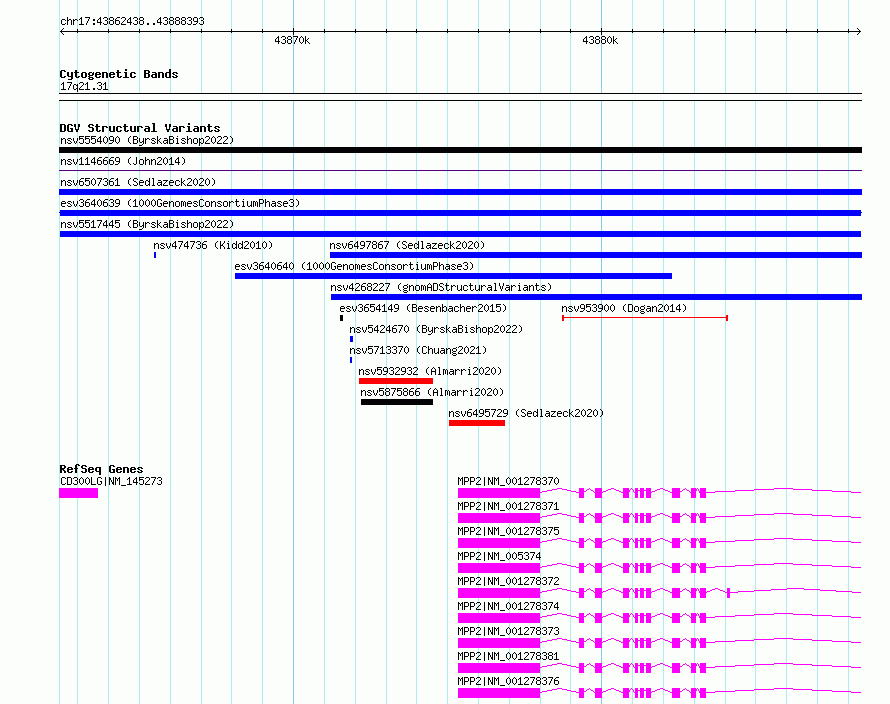
Task: Click the nsv6507361 blue variant bar
Action: (460, 192)
